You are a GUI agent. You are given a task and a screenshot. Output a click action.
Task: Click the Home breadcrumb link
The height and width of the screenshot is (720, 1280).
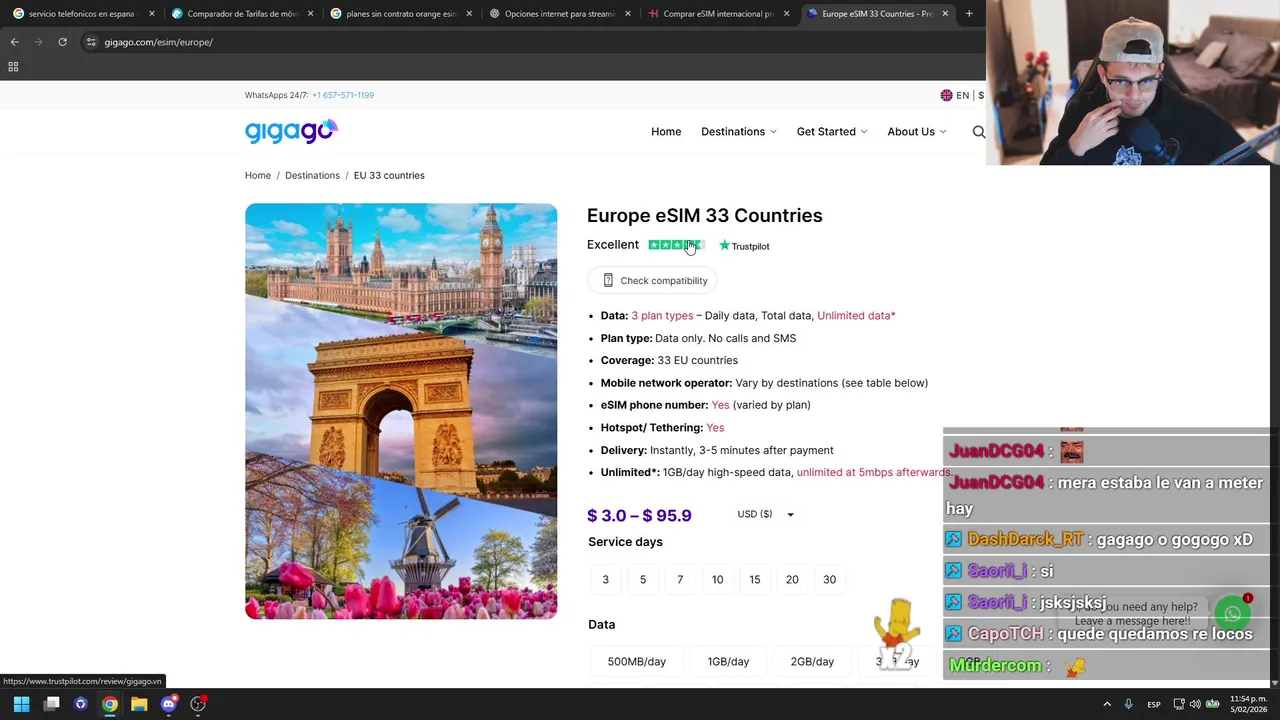click(x=258, y=175)
